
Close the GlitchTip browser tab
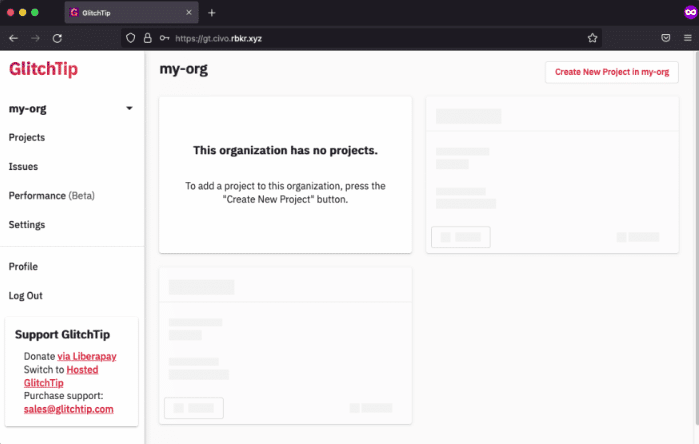click(x=189, y=12)
